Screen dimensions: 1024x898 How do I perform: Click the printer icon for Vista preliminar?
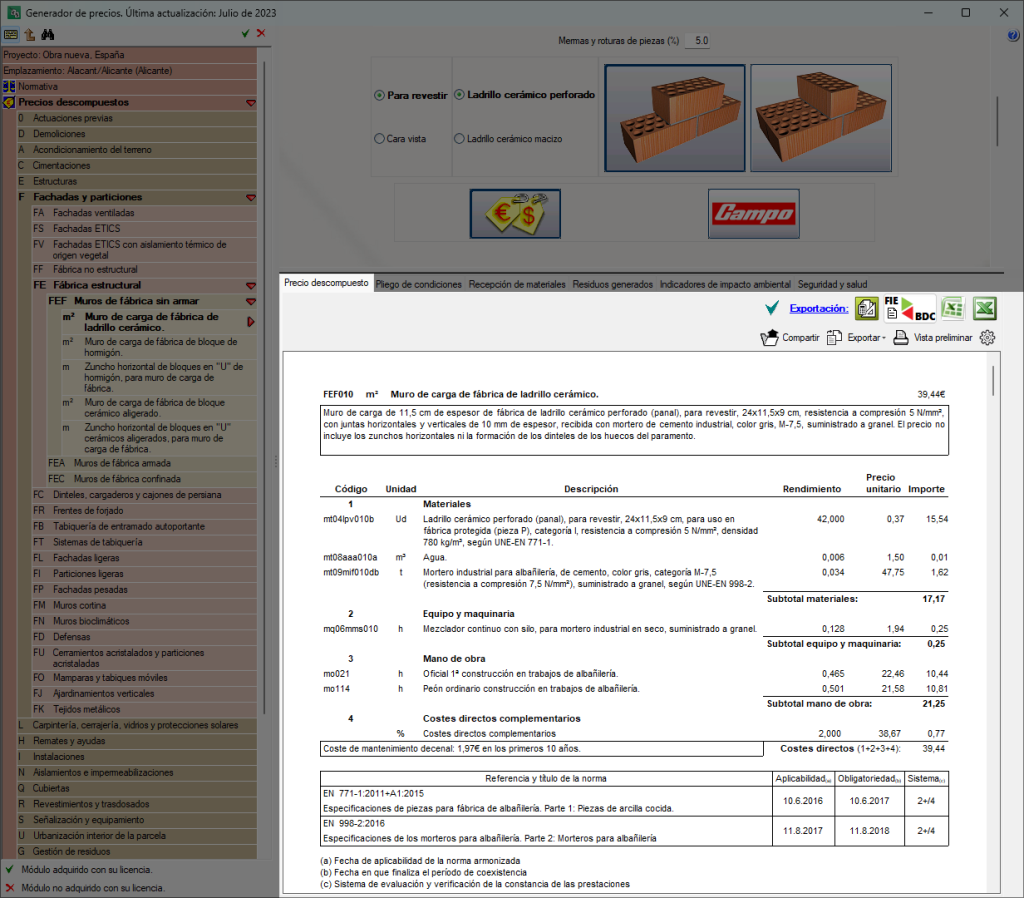[x=901, y=338]
